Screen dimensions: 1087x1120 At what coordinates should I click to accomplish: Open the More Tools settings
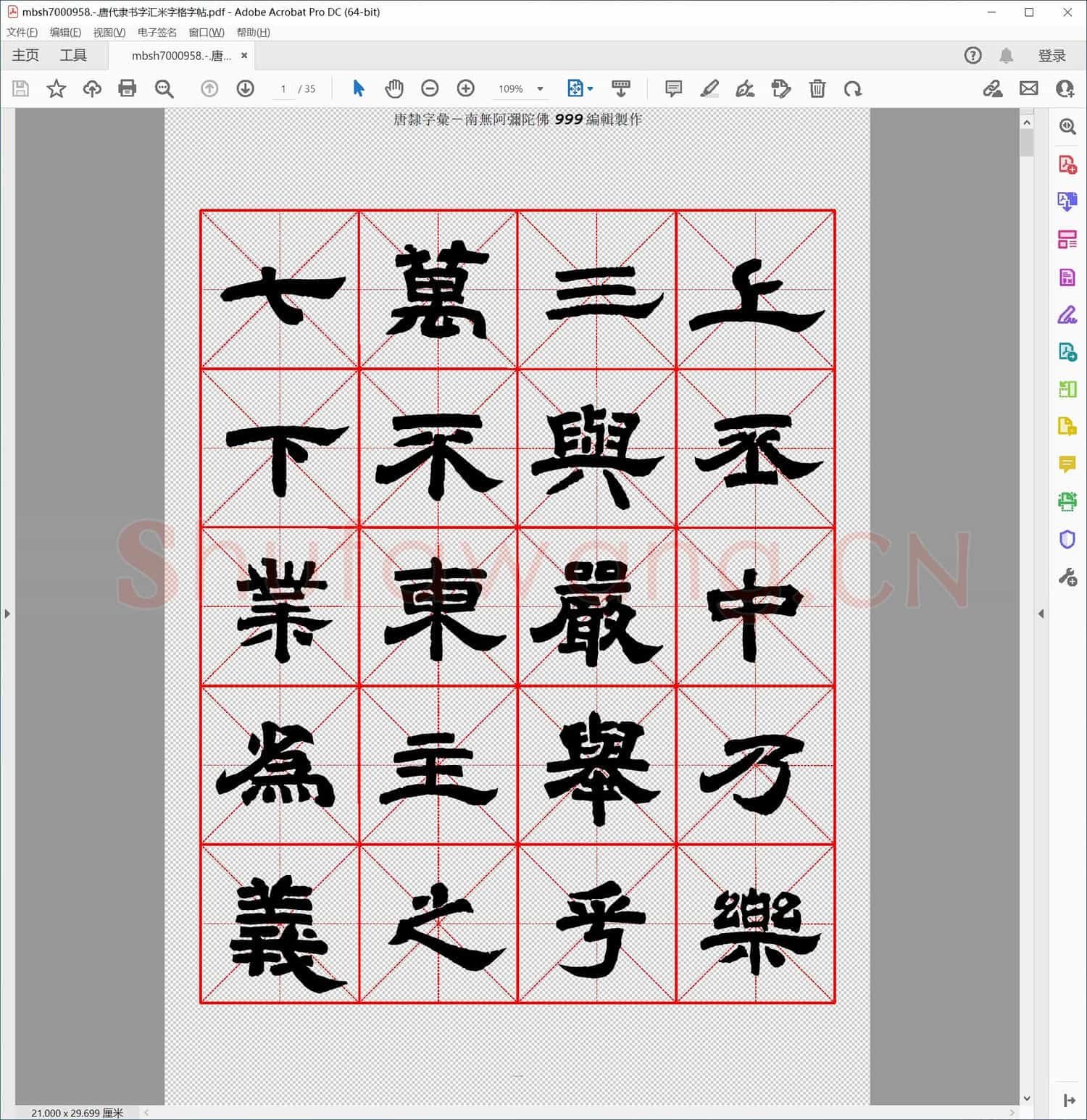pyautogui.click(x=1067, y=577)
